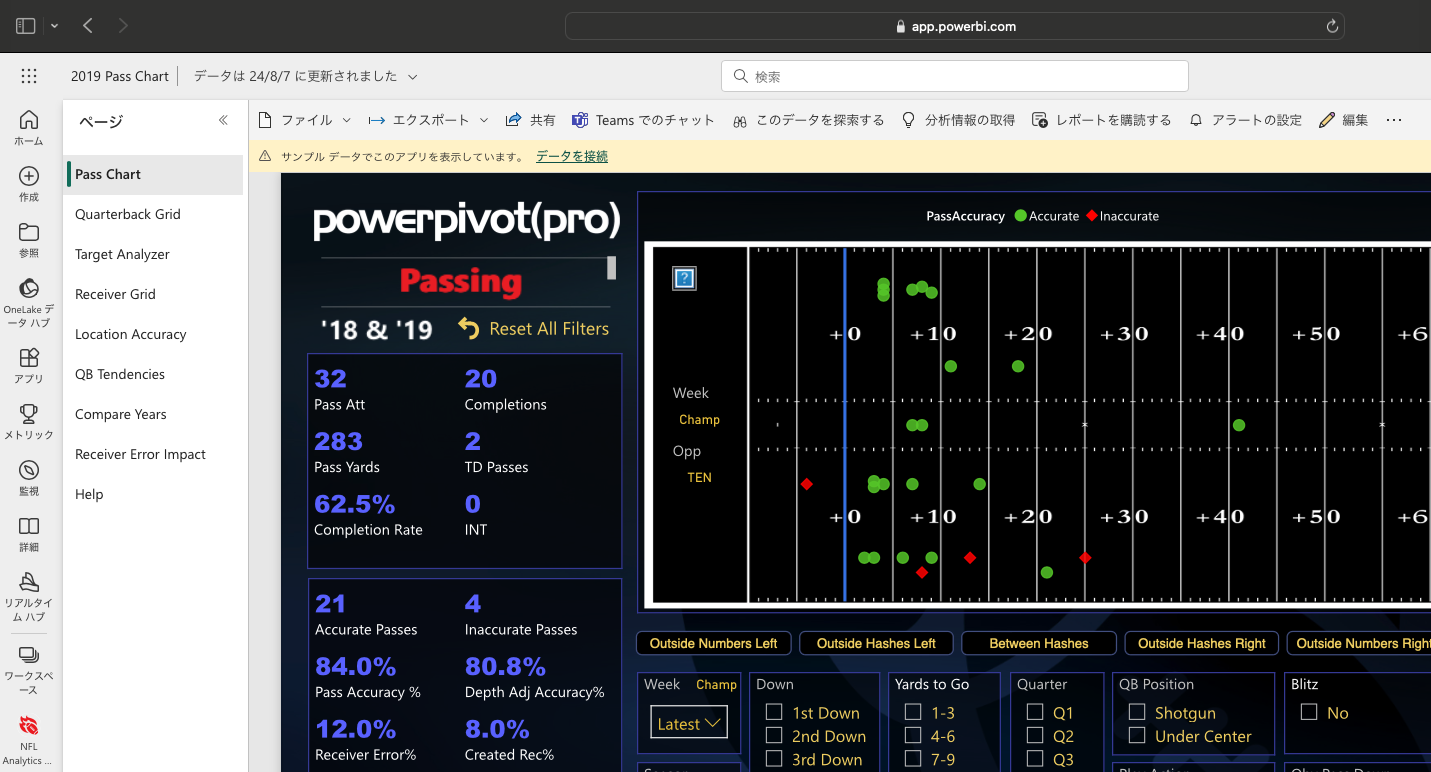Open the Compare Years page
This screenshot has width=1431, height=772.
[x=155, y=414]
